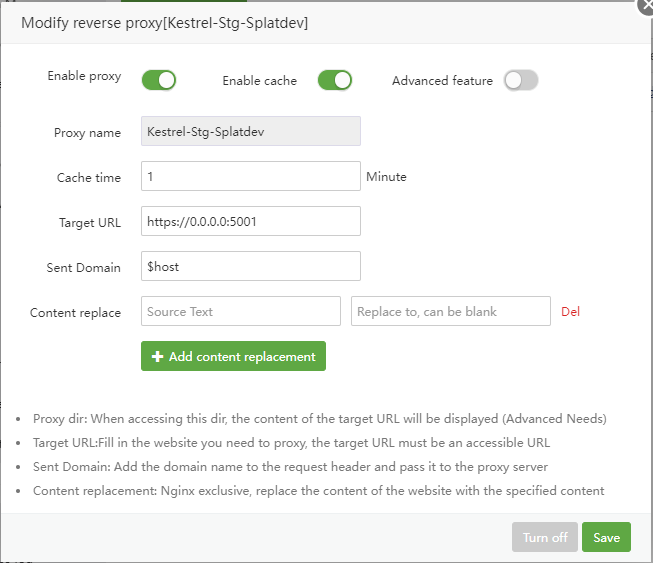Toggle the Enable proxy switch
This screenshot has height=563, width=653.
(159, 80)
